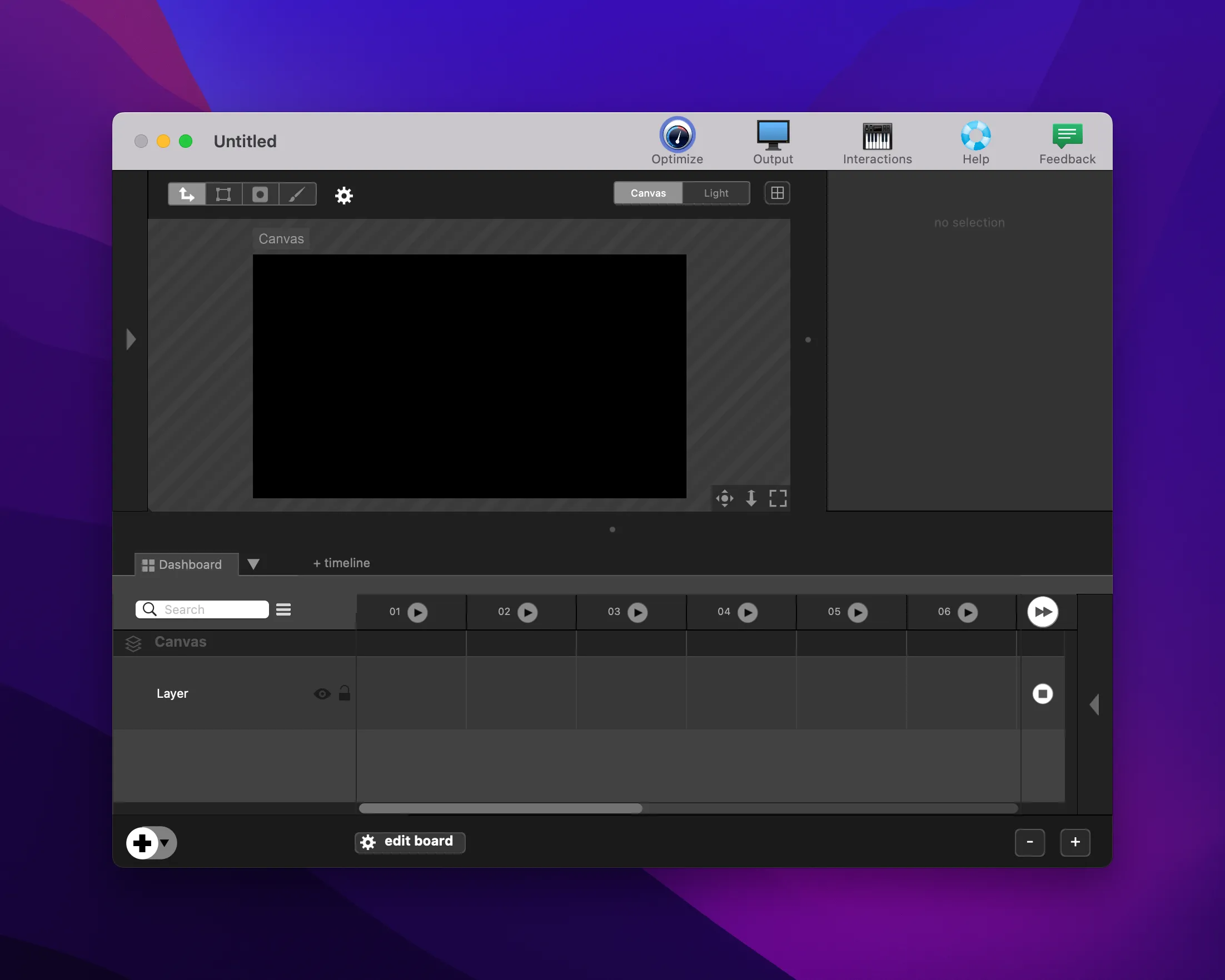Screen dimensions: 1225x980
Task: Select the brush tool
Action: pos(297,195)
